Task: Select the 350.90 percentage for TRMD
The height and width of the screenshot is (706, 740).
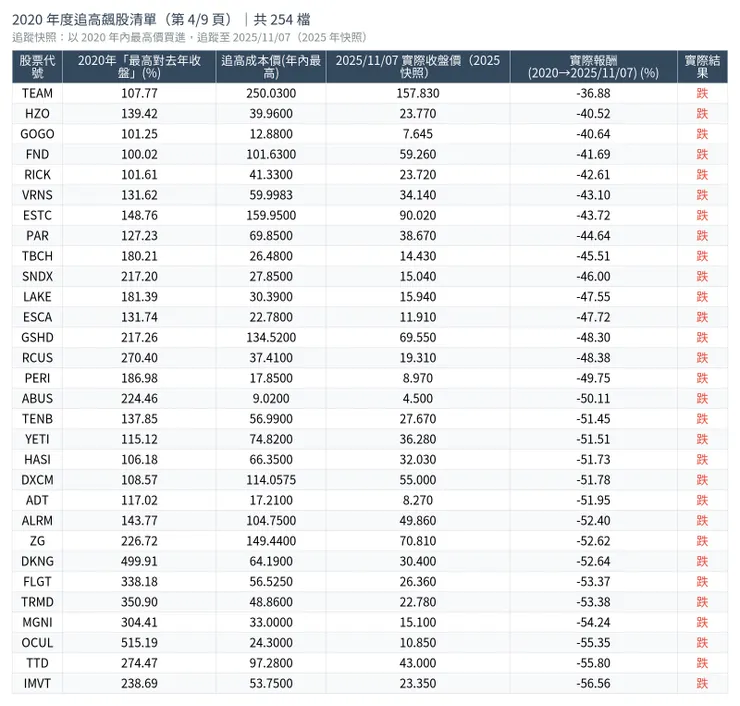Action: click(139, 602)
